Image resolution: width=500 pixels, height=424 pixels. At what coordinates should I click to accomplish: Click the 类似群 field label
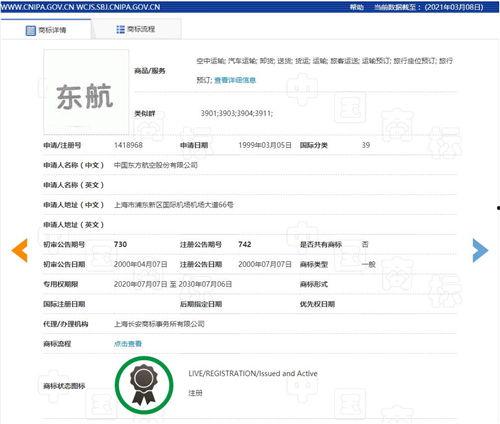click(x=145, y=114)
